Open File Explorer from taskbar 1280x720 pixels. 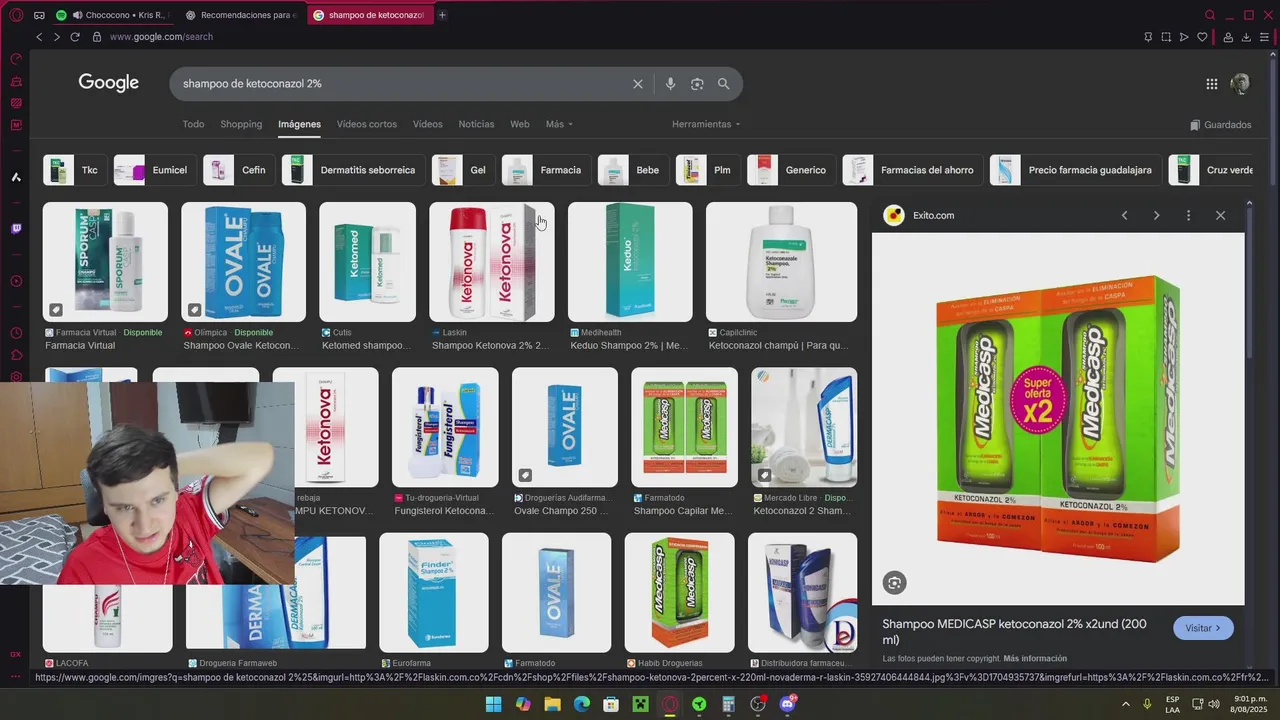[x=552, y=704]
